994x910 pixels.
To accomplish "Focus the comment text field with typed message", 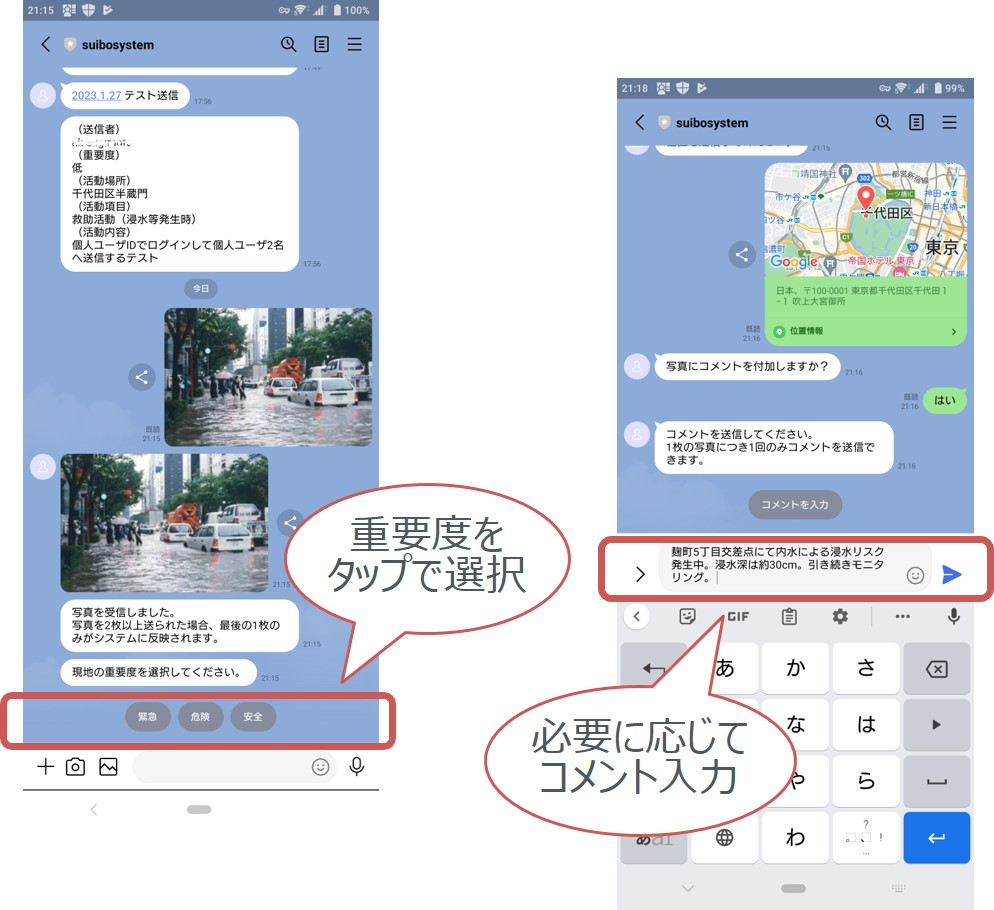I will click(783, 566).
